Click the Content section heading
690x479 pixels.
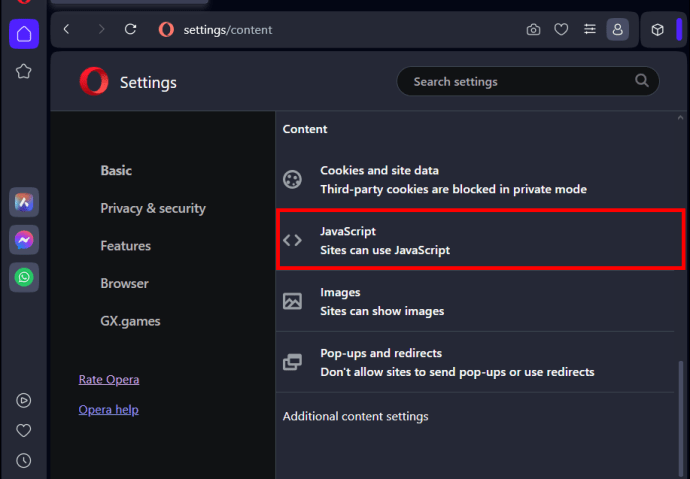[x=305, y=129]
